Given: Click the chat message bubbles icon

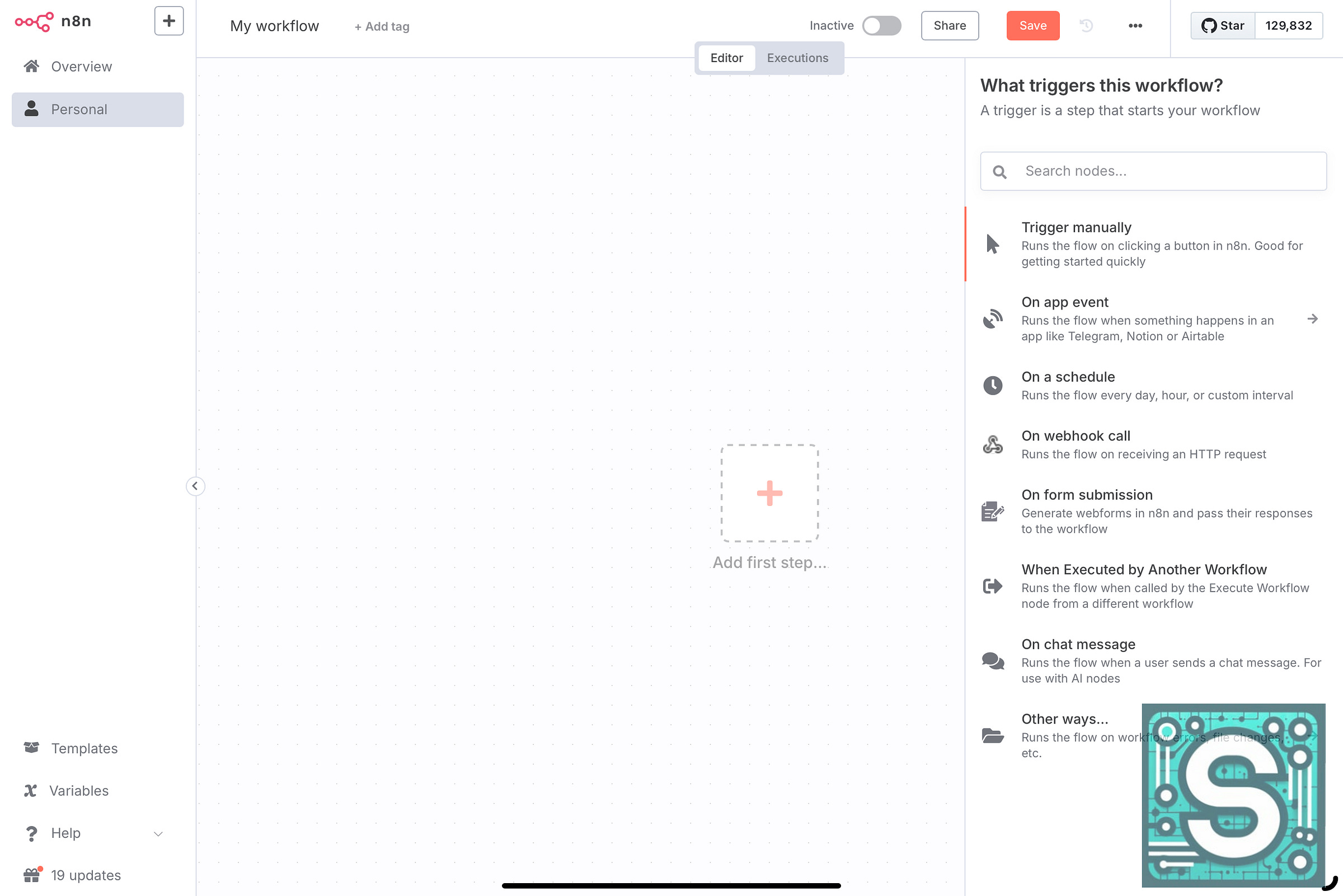Looking at the screenshot, I should [x=992, y=661].
